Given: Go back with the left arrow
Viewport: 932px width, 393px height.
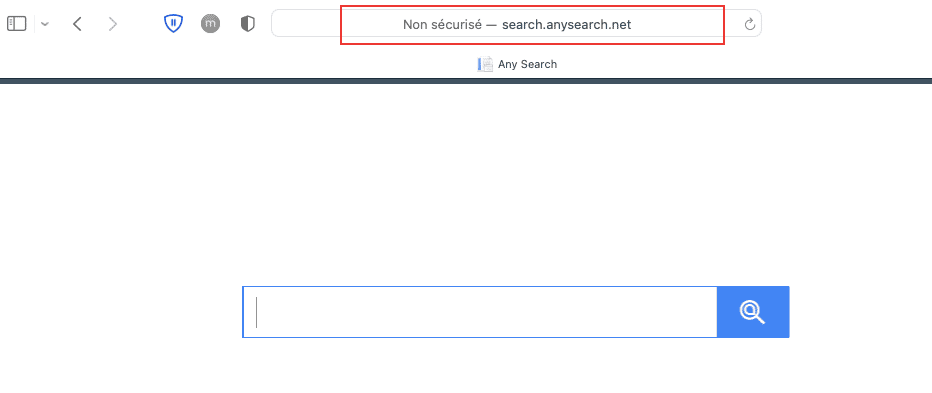Looking at the screenshot, I should tap(77, 24).
